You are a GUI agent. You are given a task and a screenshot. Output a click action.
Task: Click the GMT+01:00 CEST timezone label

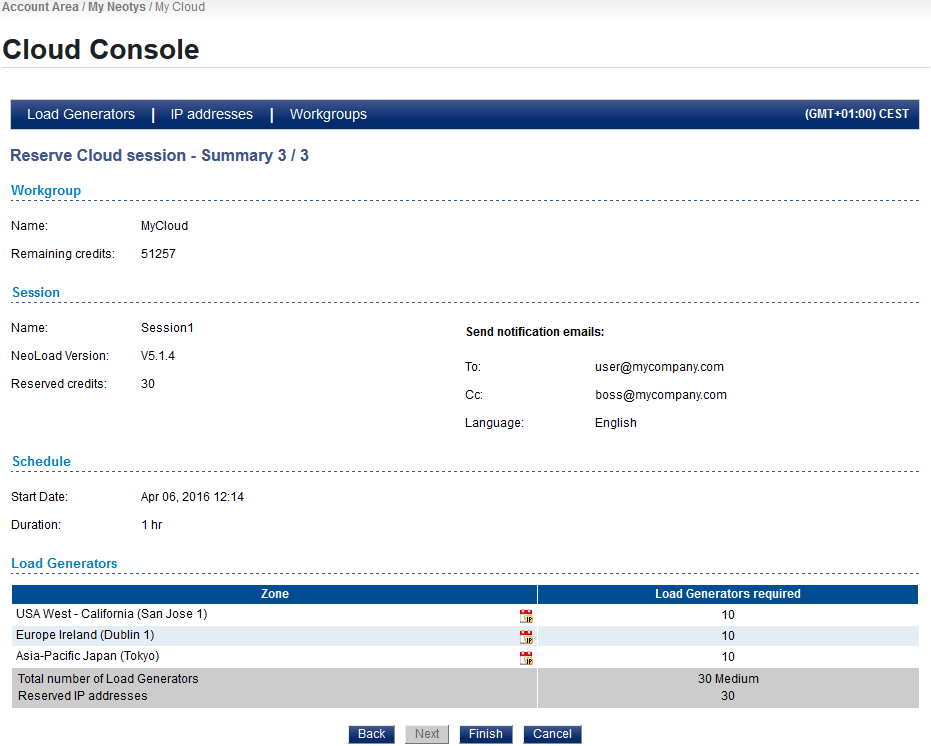point(856,115)
